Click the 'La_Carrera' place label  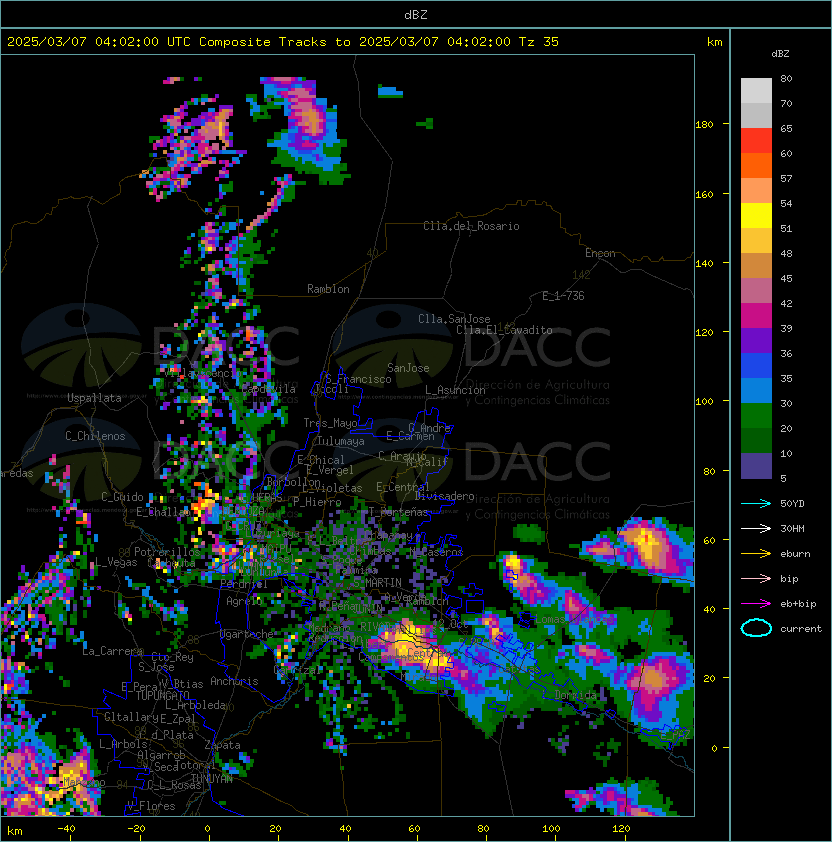112,651
